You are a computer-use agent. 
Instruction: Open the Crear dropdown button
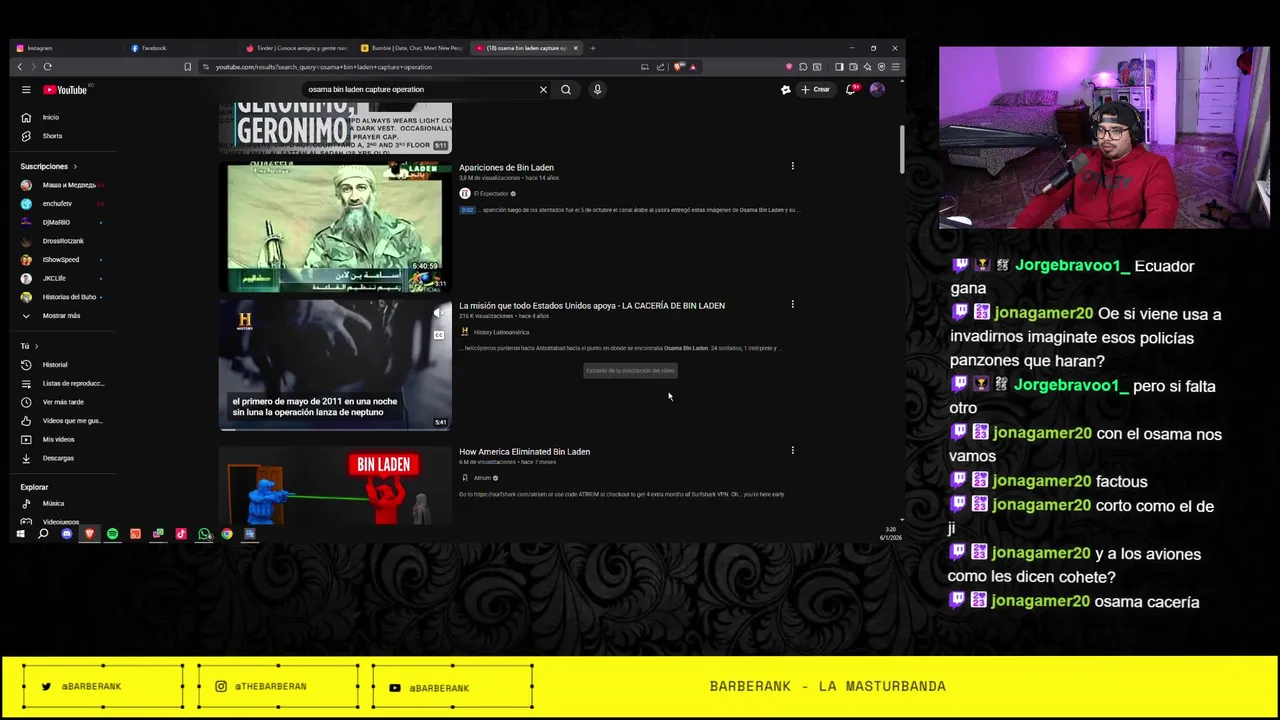click(x=815, y=89)
